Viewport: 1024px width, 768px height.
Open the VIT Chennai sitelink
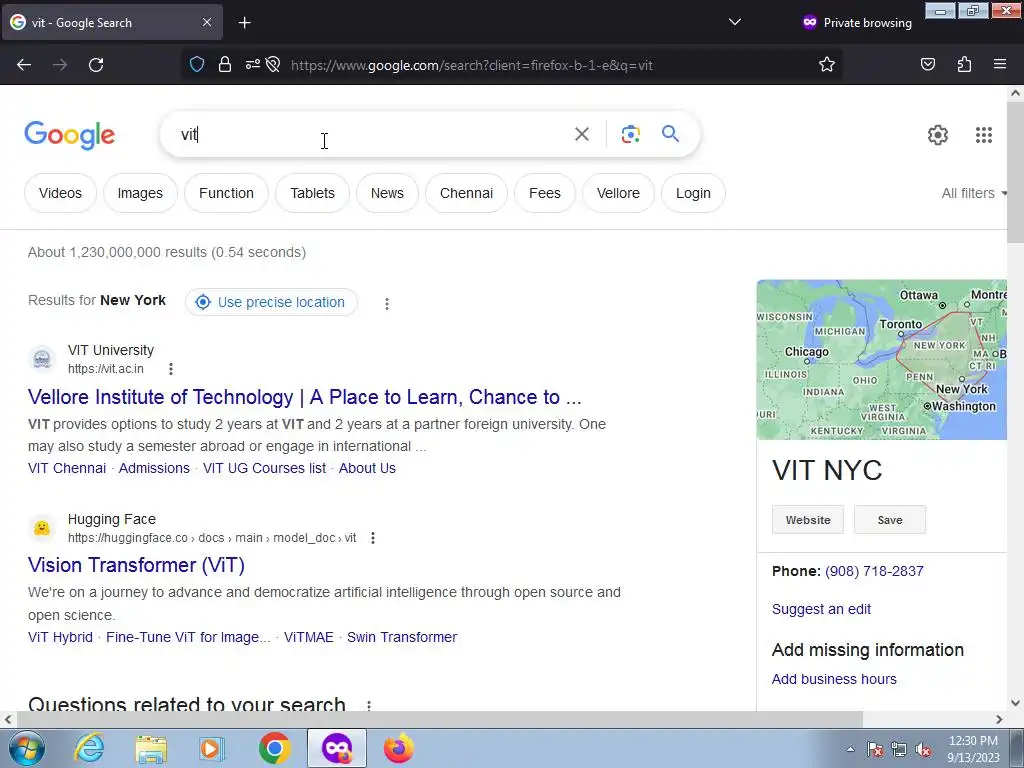pyautogui.click(x=67, y=468)
